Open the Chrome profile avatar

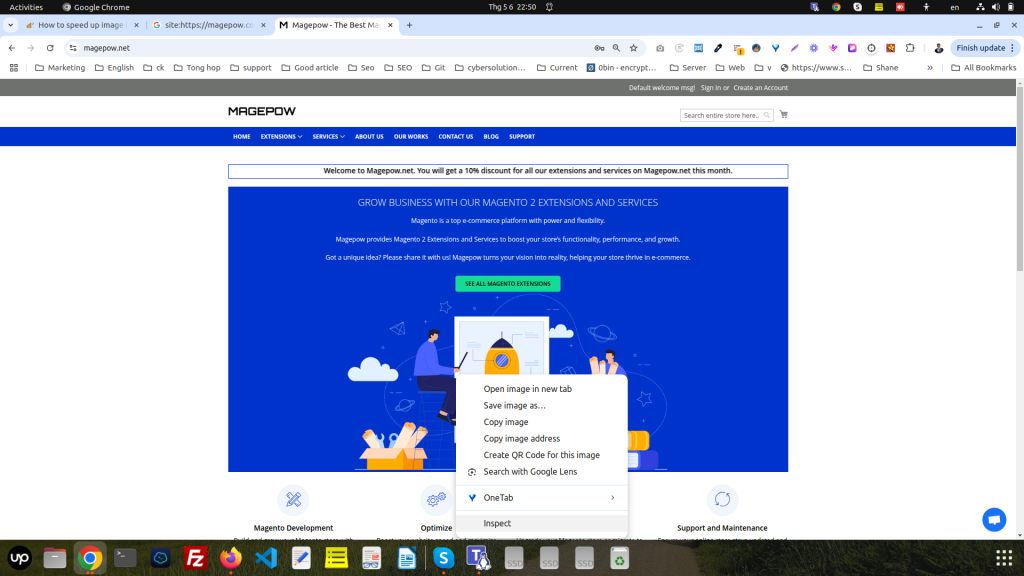pos(938,48)
